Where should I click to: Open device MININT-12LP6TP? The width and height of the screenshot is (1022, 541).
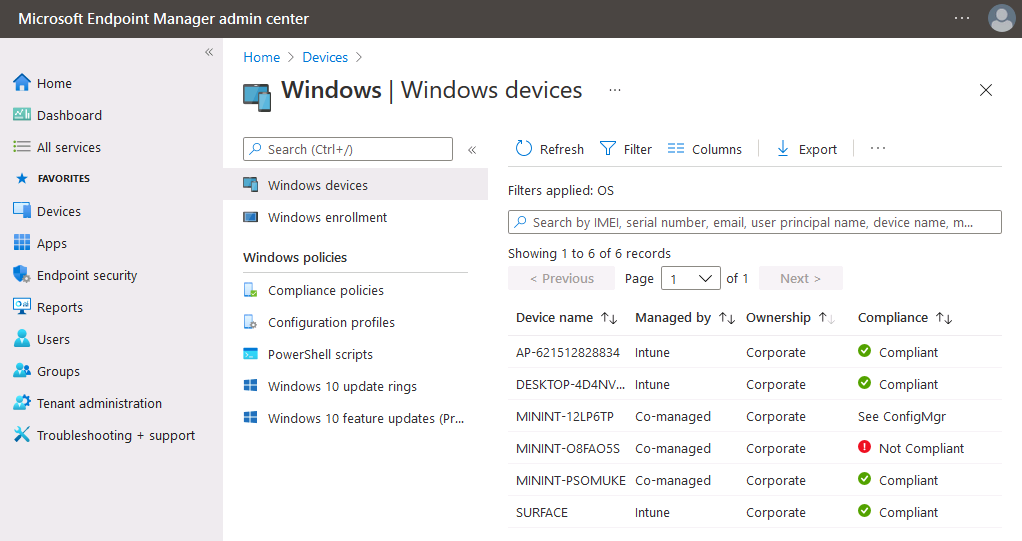point(565,417)
